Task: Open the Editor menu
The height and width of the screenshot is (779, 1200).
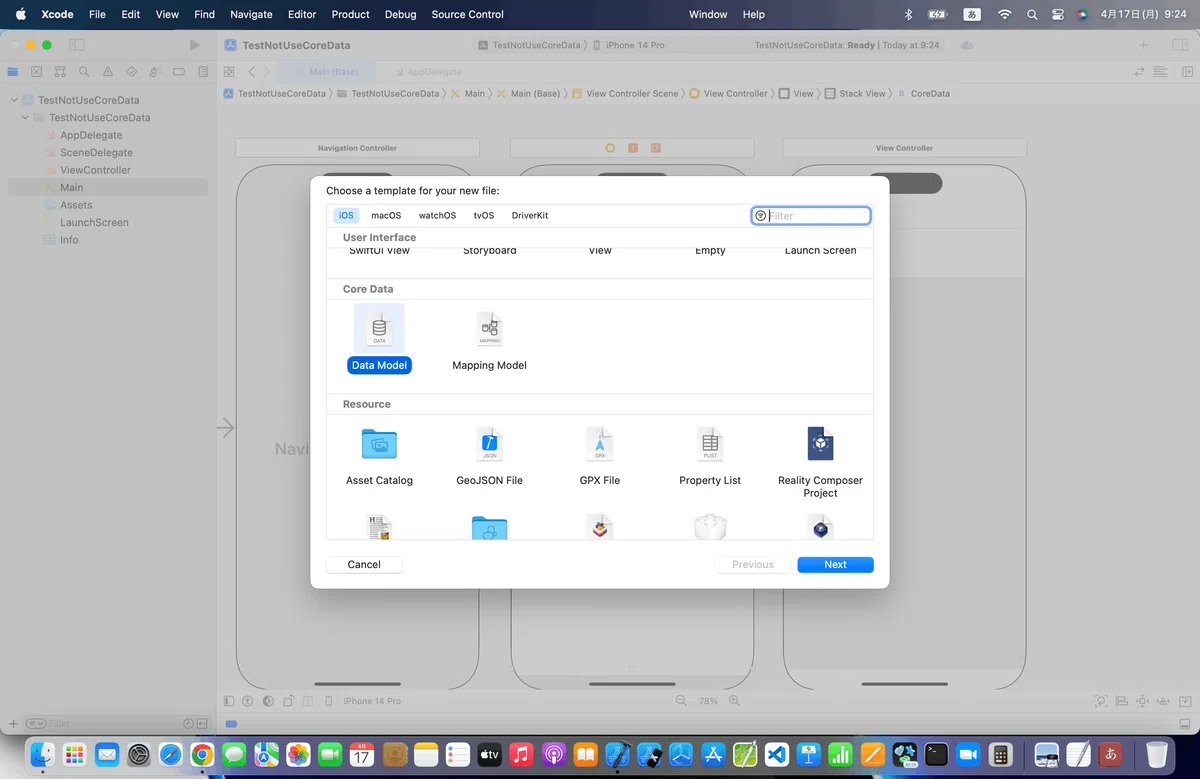Action: [302, 14]
